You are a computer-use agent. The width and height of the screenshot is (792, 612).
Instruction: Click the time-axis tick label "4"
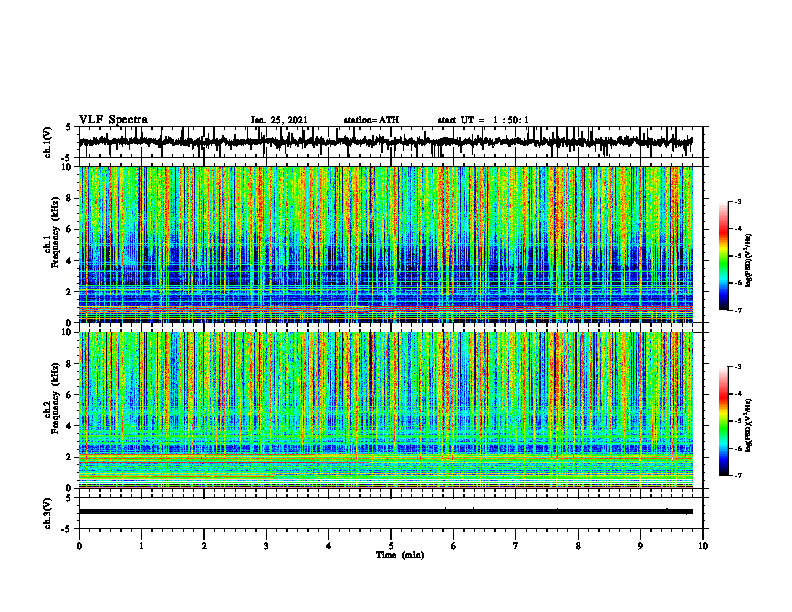coord(328,546)
